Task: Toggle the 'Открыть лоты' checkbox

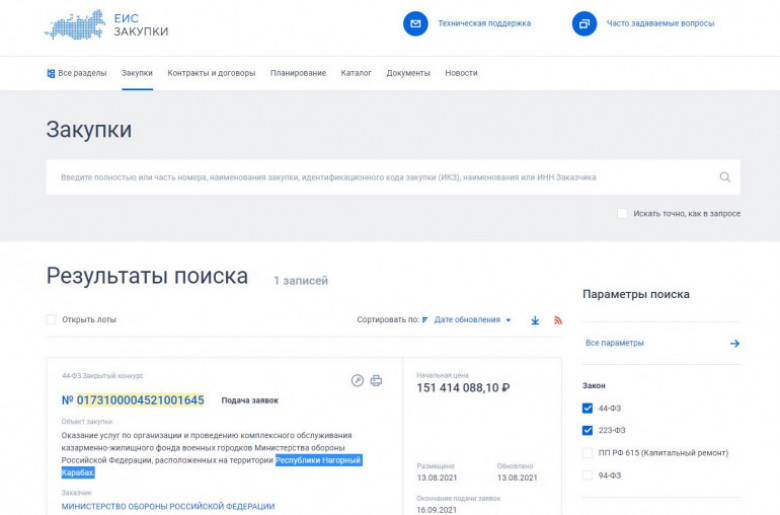Action: (51, 320)
